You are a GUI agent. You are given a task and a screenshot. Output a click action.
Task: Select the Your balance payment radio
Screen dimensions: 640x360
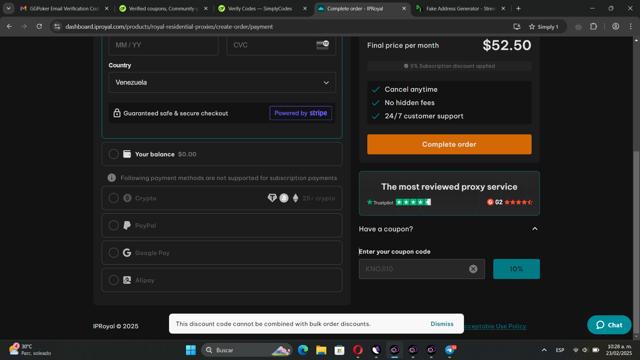[113, 154]
